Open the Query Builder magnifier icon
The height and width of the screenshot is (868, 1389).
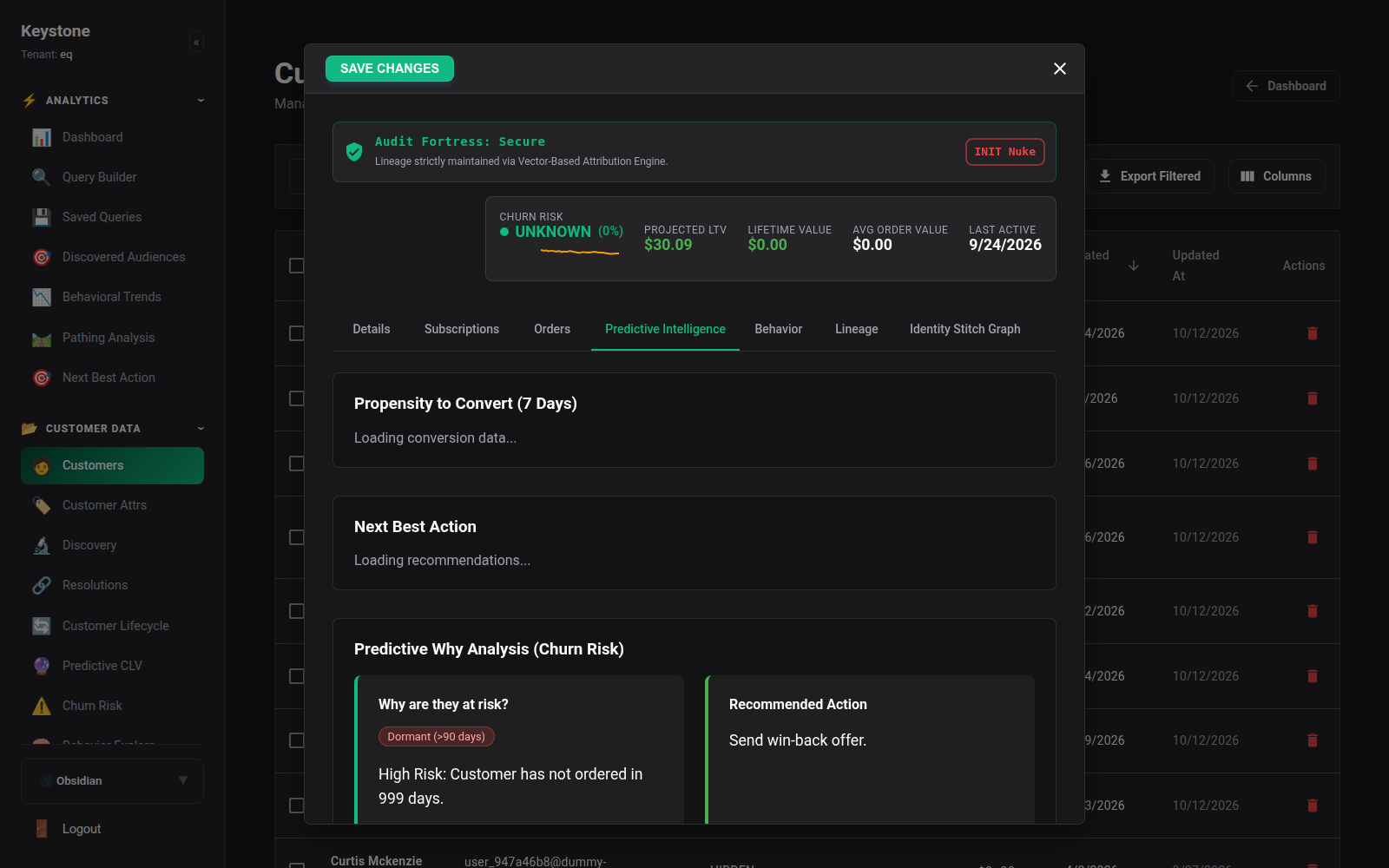pos(41,177)
